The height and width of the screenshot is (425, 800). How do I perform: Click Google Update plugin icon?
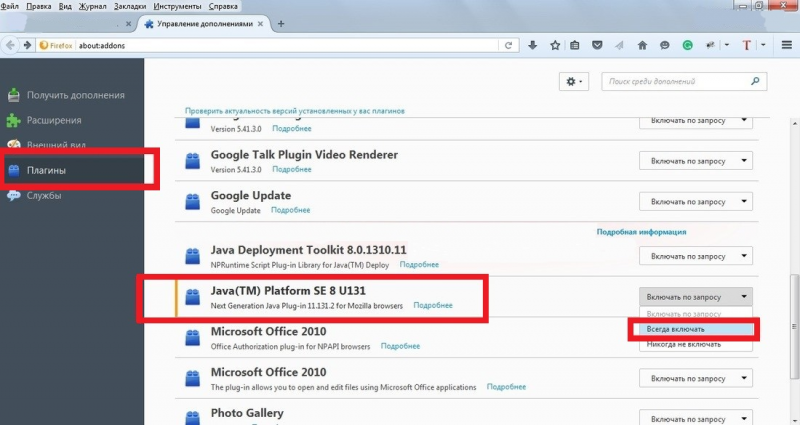point(192,202)
